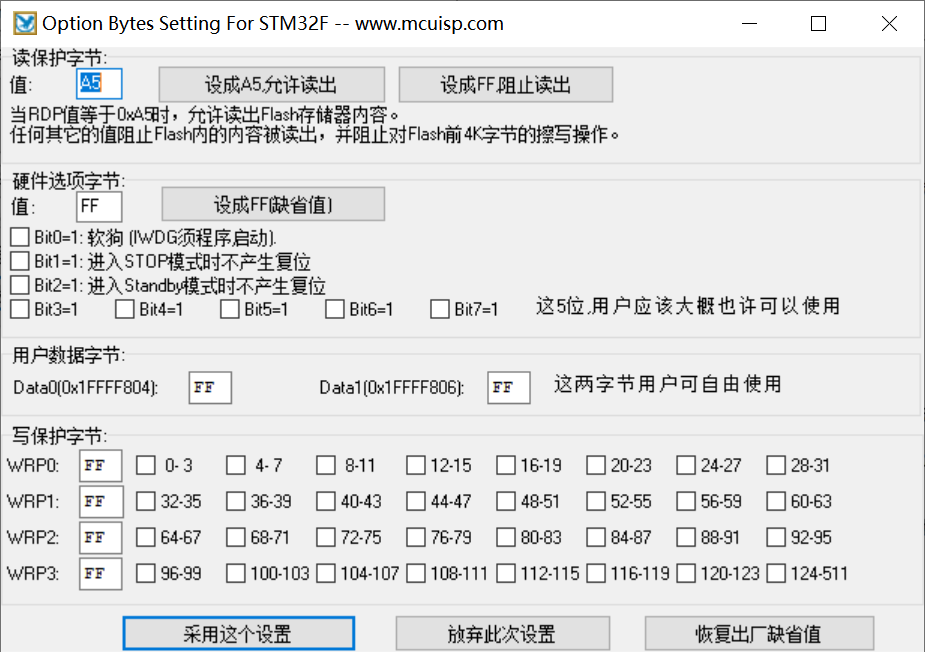The width and height of the screenshot is (925, 652).
Task: Check Bit2=1 Standby mode option
Action: [20, 286]
